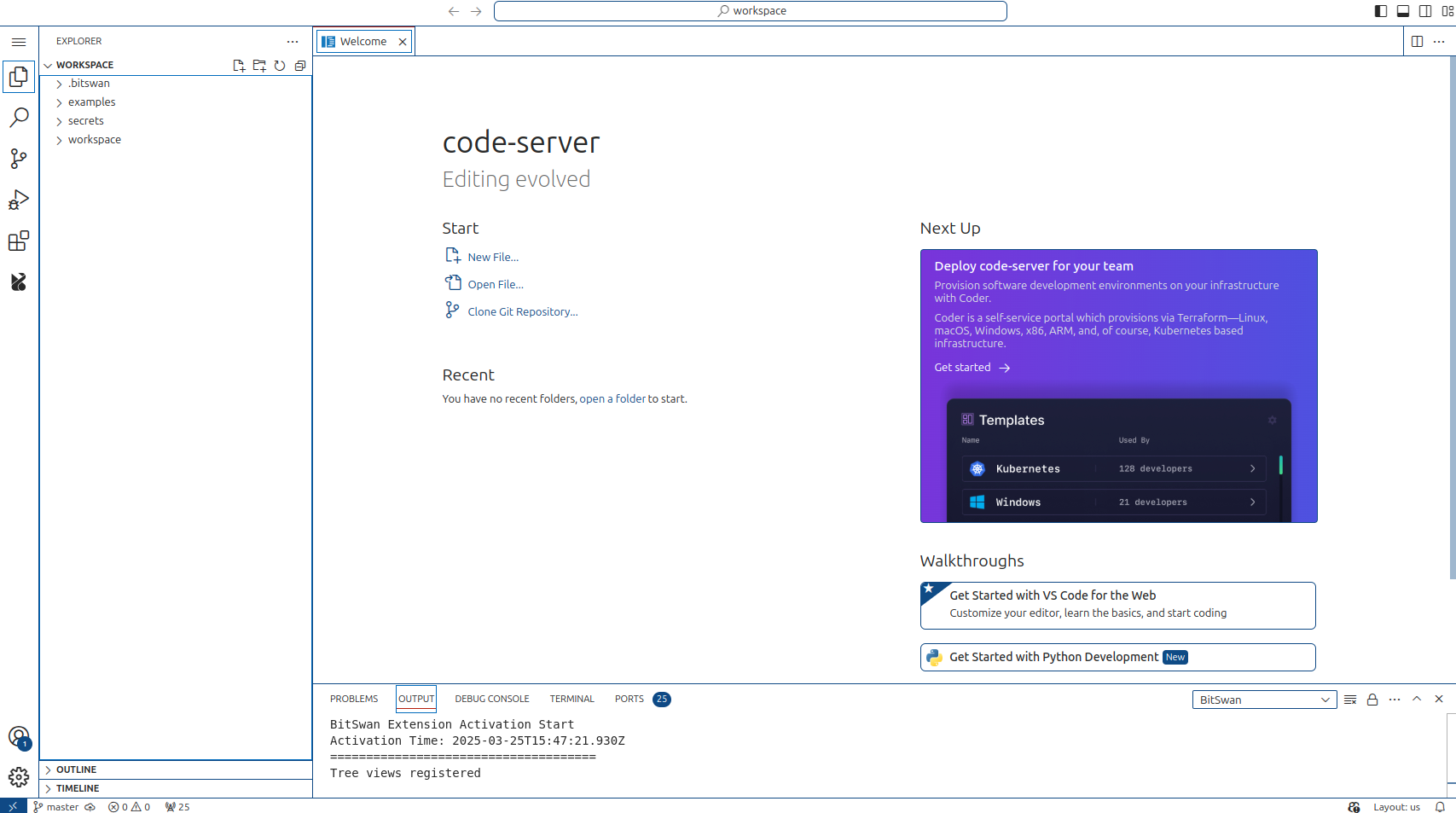Open errors and warnings count in status bar
The width and height of the screenshot is (1456, 813).
tap(130, 807)
